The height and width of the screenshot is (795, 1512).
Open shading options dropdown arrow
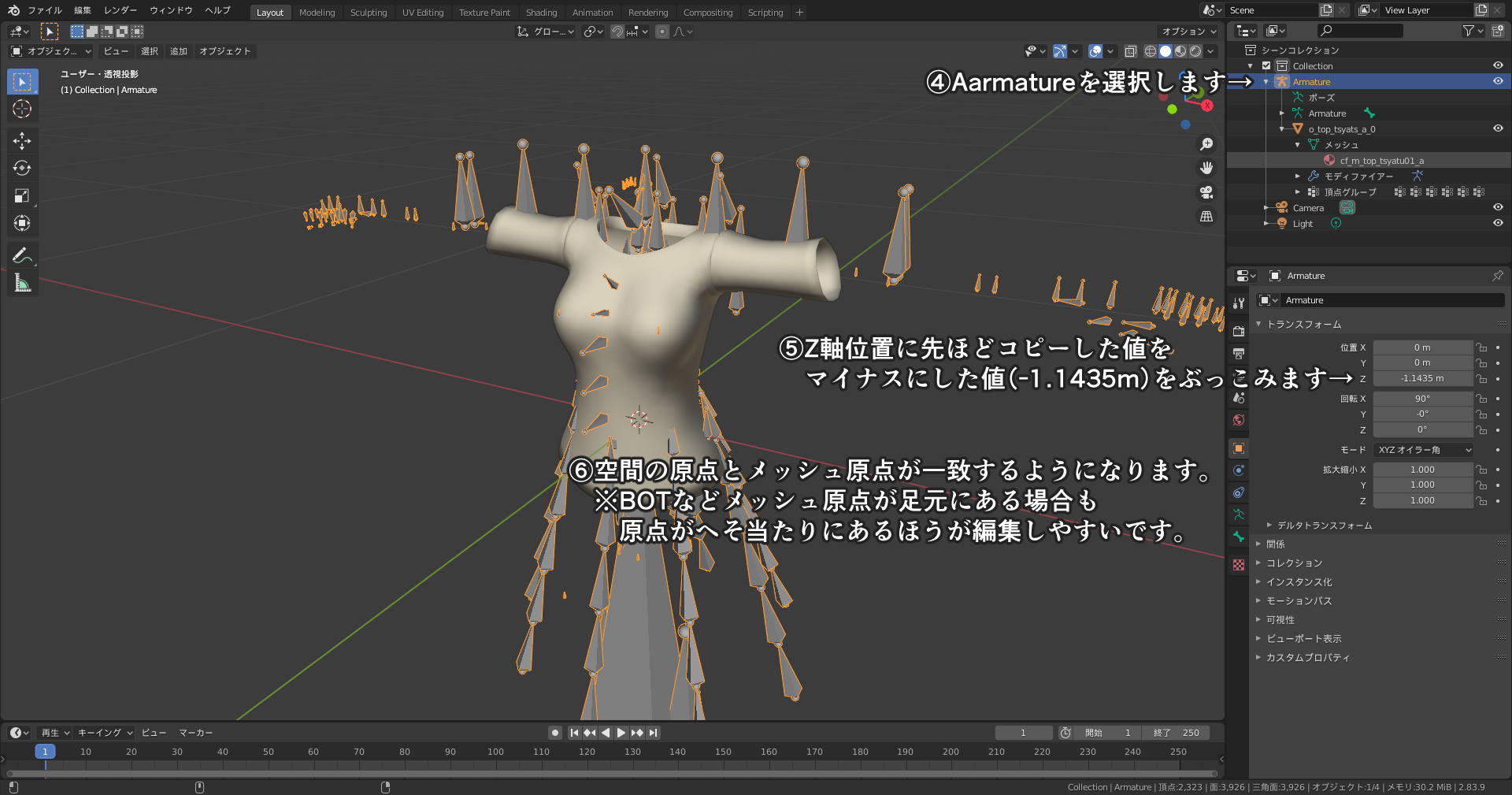(1211, 51)
